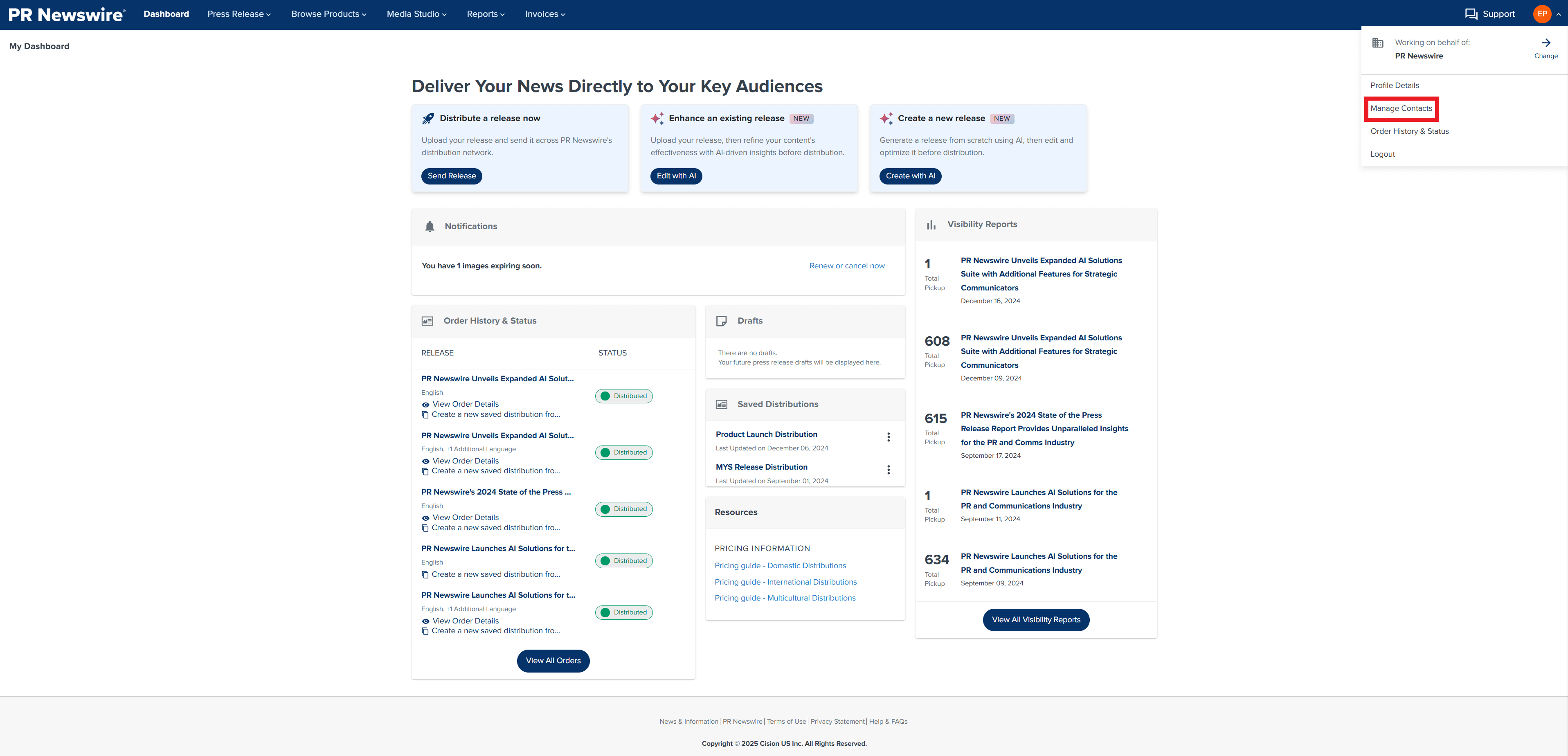Open Product Launch Distribution three-dot menu
This screenshot has height=756, width=1568.
click(x=888, y=437)
